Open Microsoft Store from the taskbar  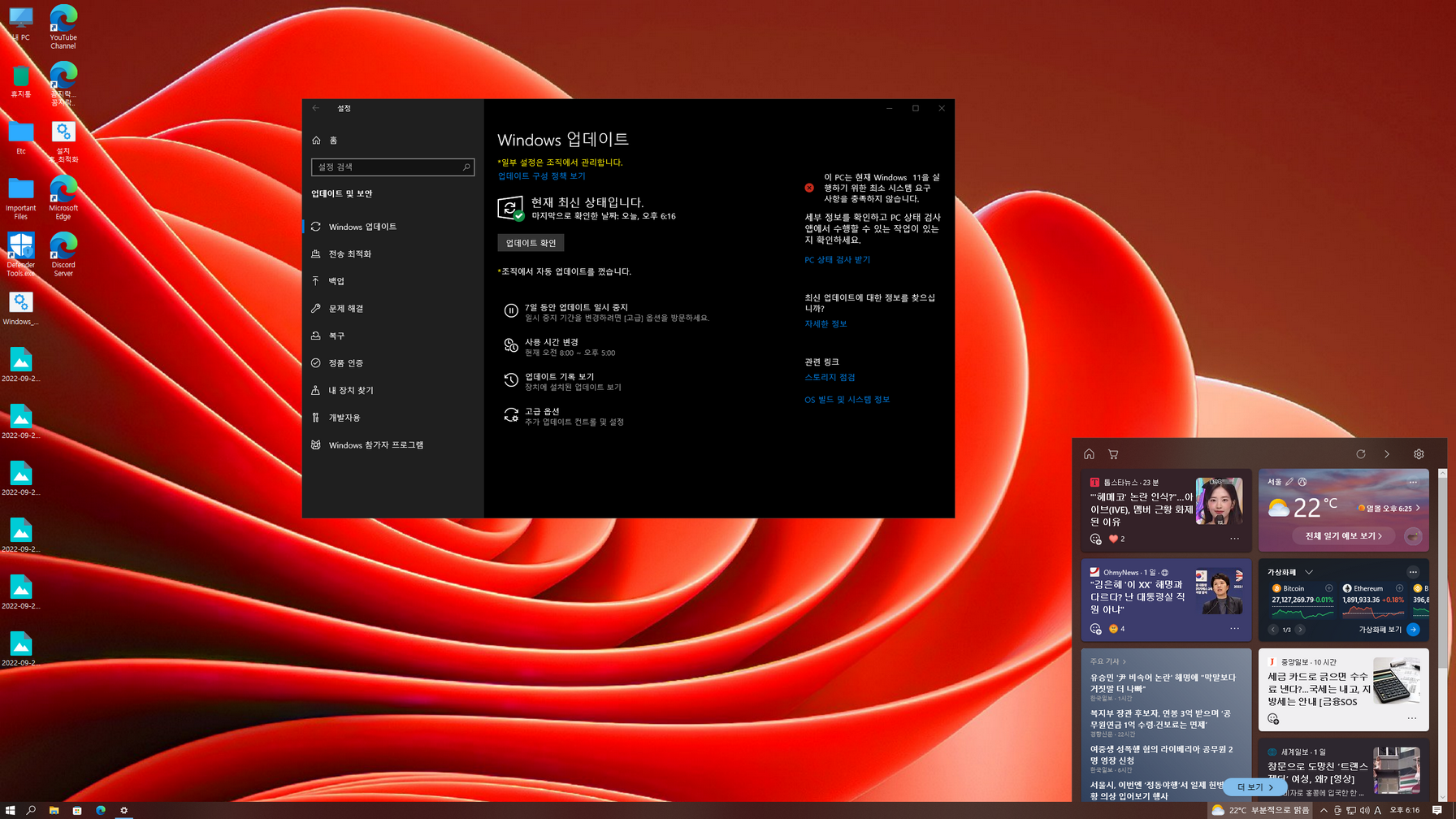(77, 810)
